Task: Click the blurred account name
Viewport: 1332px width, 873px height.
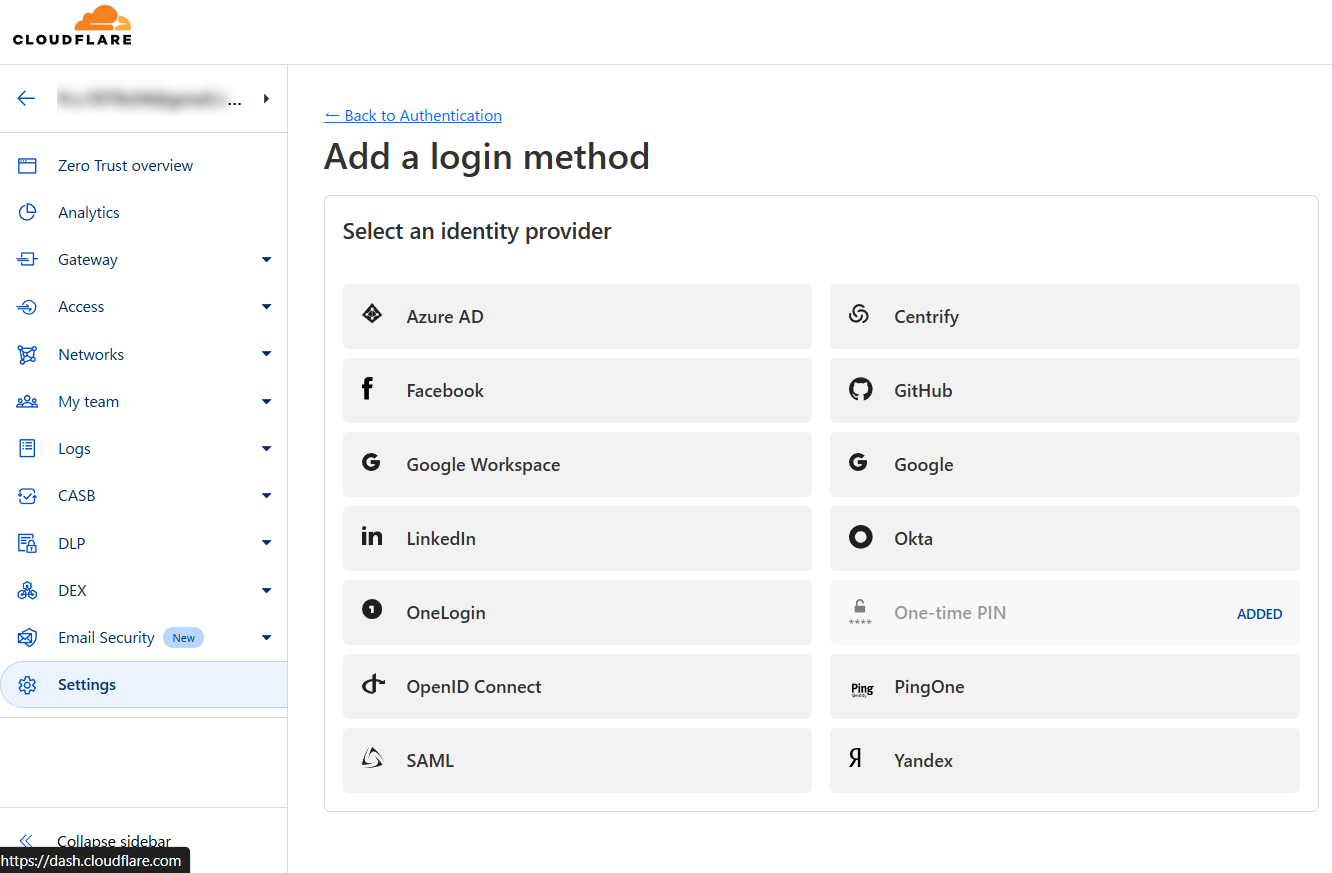Action: pos(149,98)
